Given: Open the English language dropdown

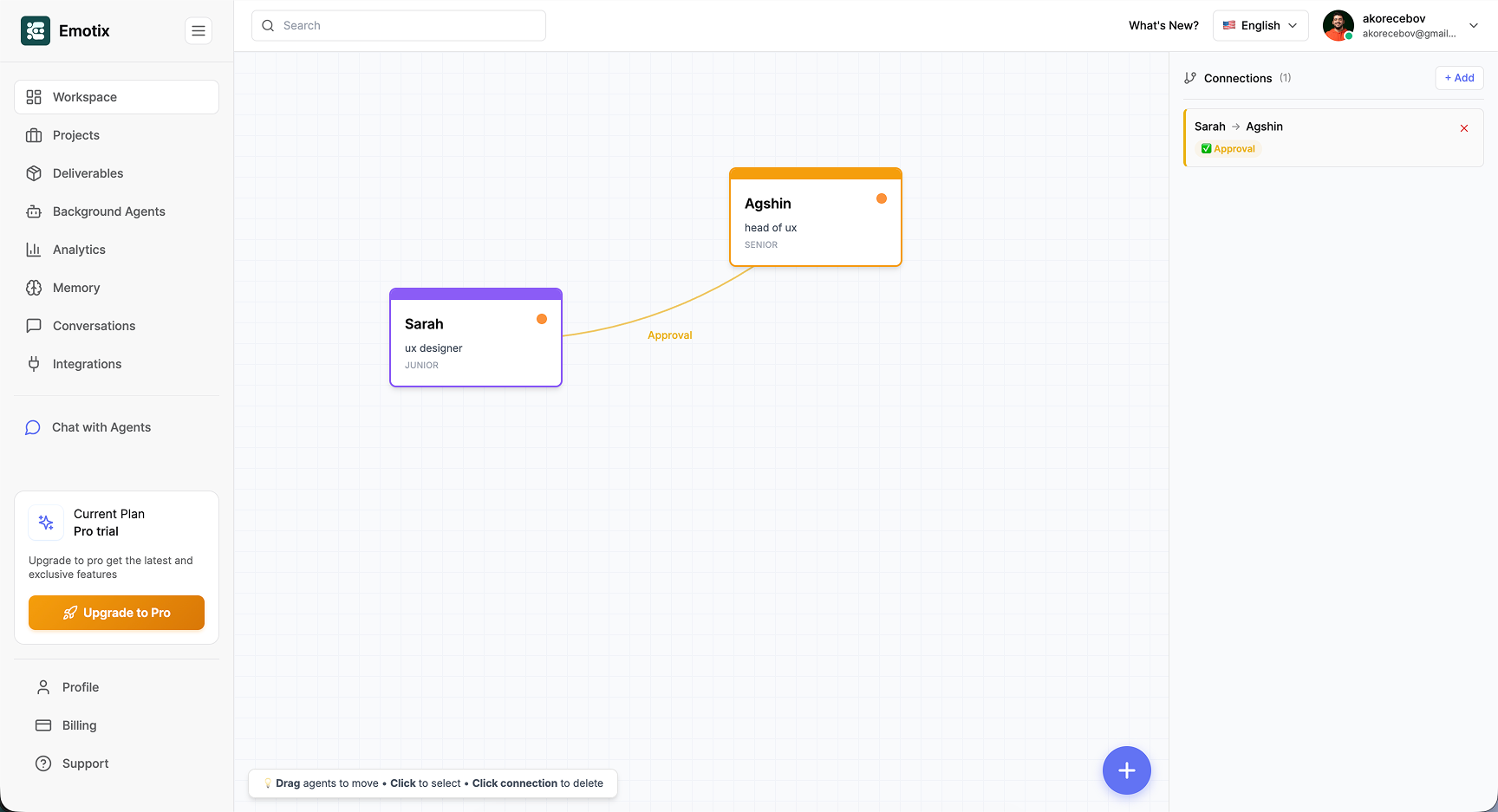Looking at the screenshot, I should pyautogui.click(x=1260, y=25).
